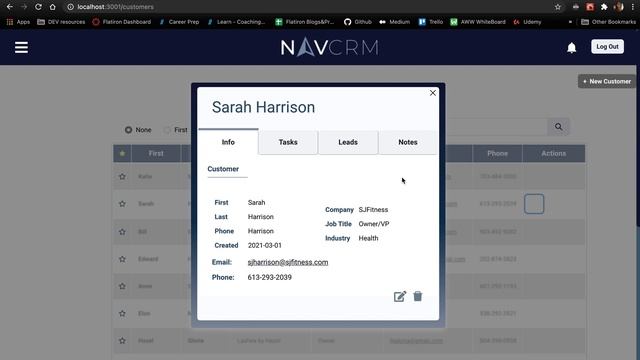This screenshot has width=640, height=360.
Task: Open the Trello bookmark
Action: [431, 22]
